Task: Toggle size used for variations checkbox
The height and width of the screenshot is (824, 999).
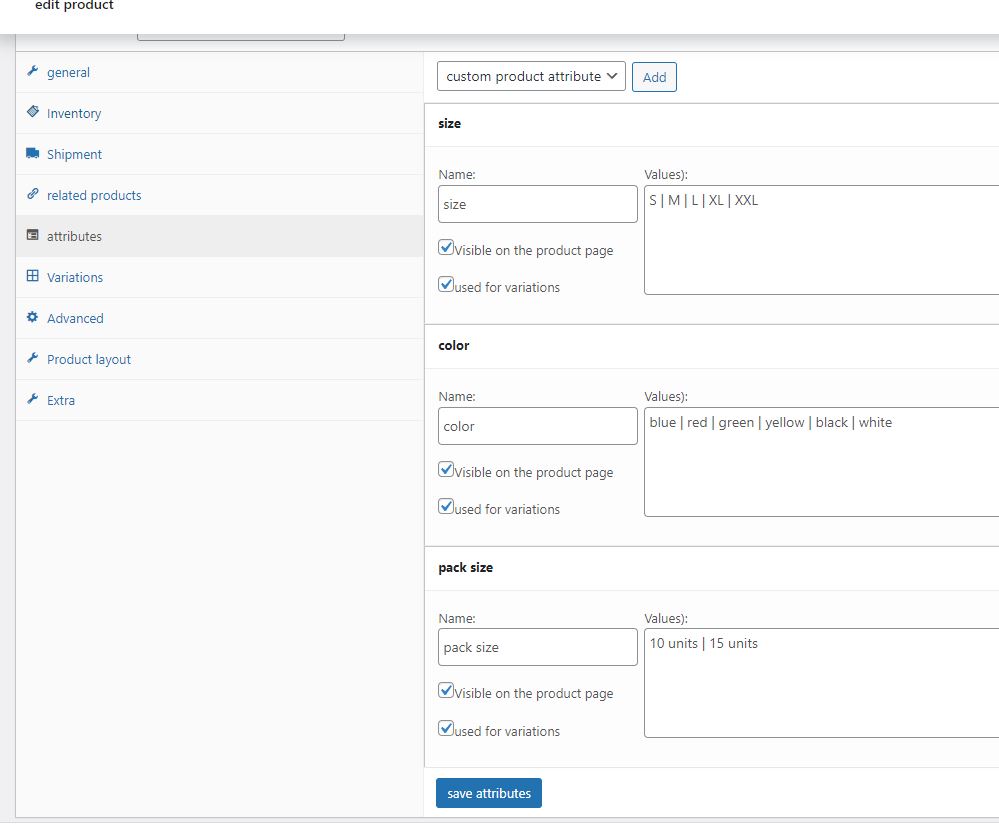Action: (x=446, y=284)
